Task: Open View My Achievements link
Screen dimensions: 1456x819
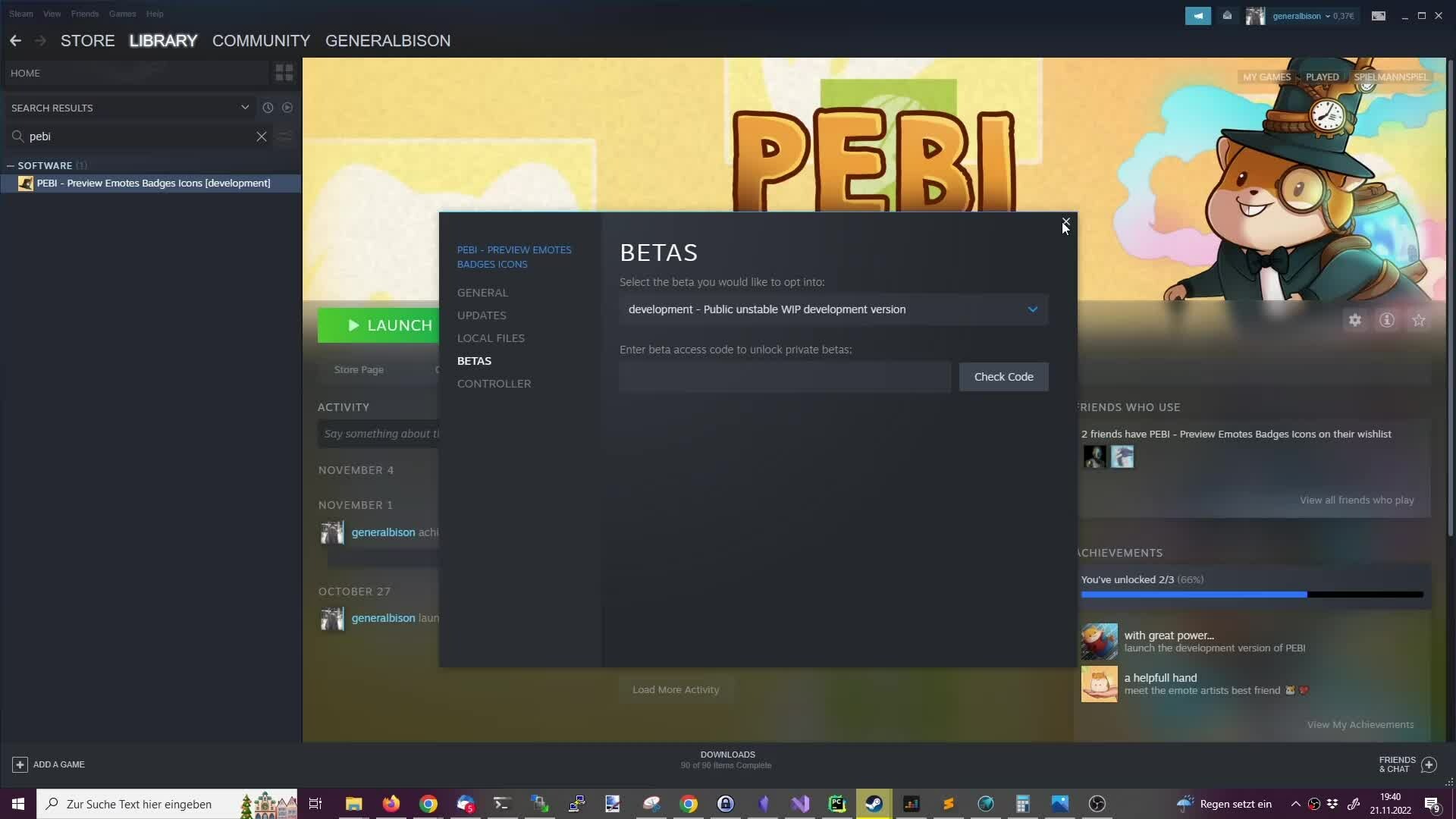Action: (x=1360, y=725)
